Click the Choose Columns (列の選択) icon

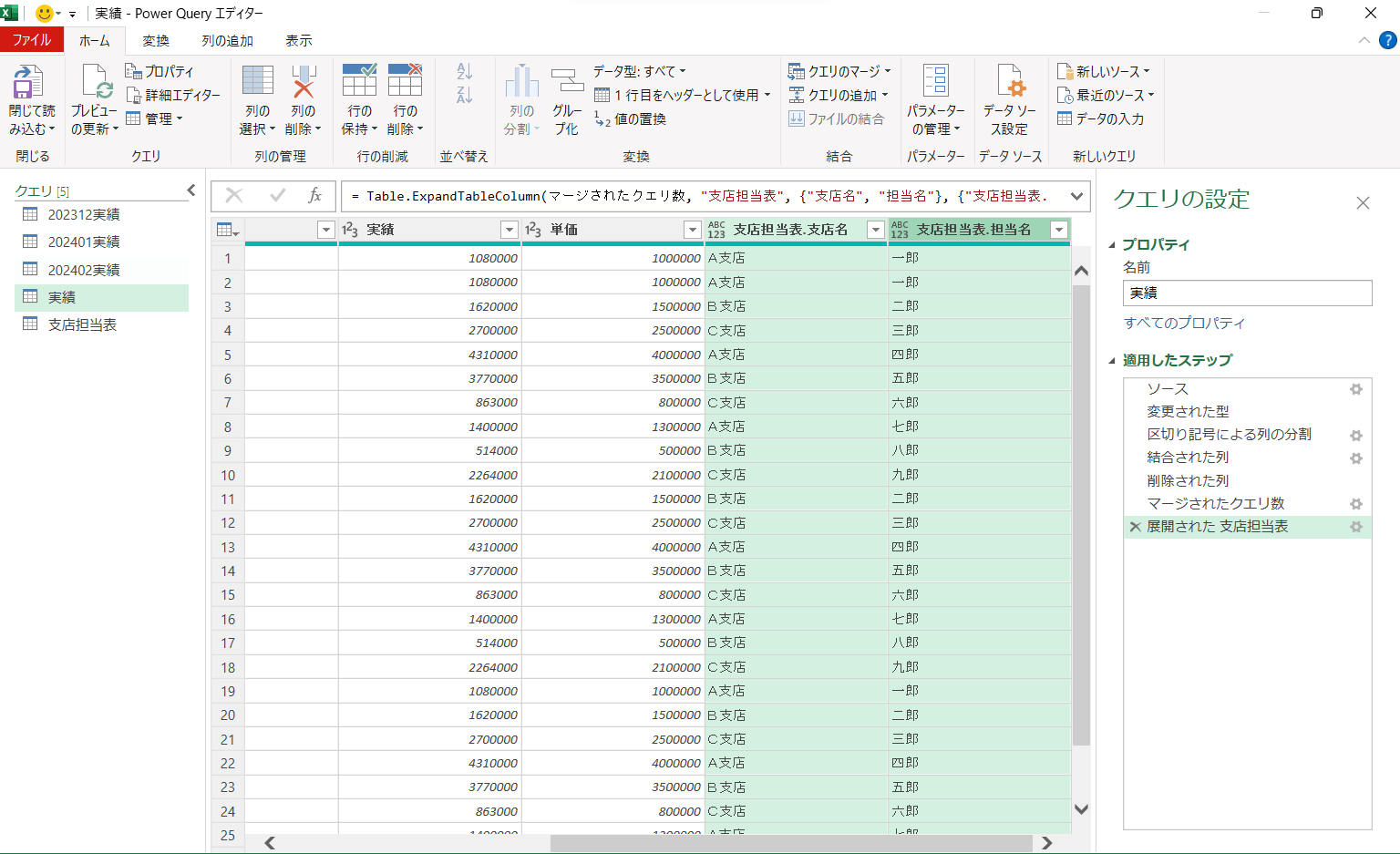pos(258,80)
